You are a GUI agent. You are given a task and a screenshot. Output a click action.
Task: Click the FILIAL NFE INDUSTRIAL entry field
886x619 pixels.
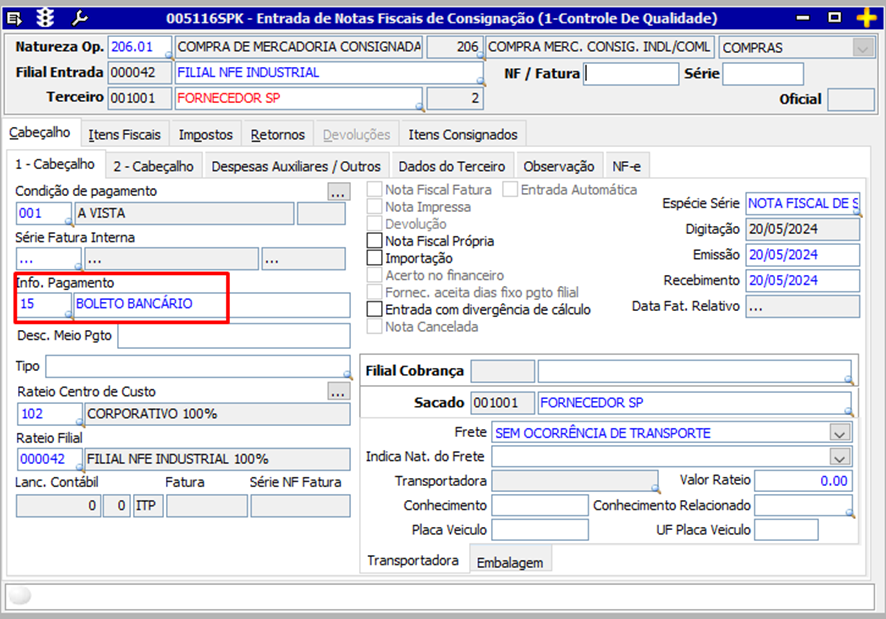click(329, 73)
